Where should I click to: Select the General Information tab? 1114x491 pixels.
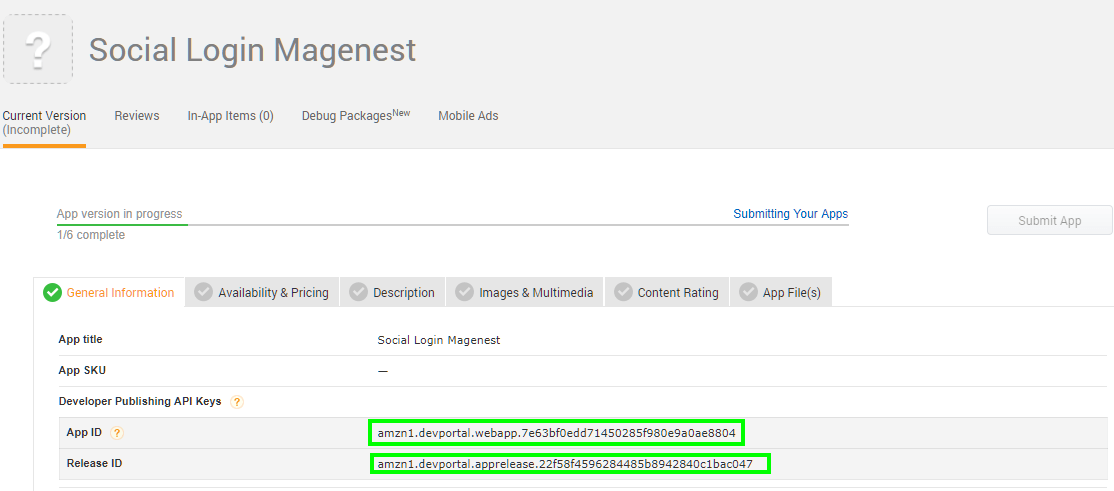coord(109,292)
